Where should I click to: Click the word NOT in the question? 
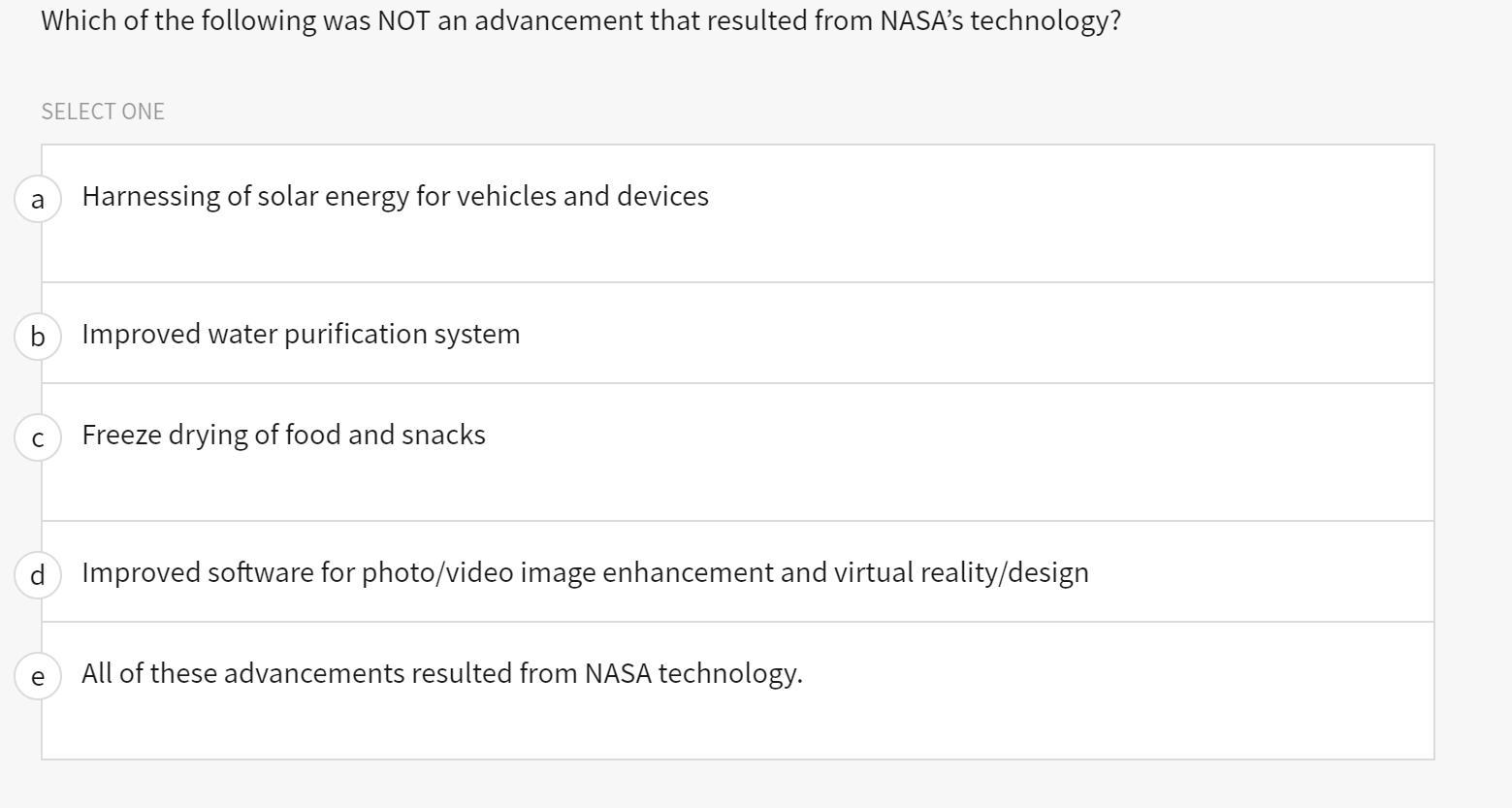[403, 20]
